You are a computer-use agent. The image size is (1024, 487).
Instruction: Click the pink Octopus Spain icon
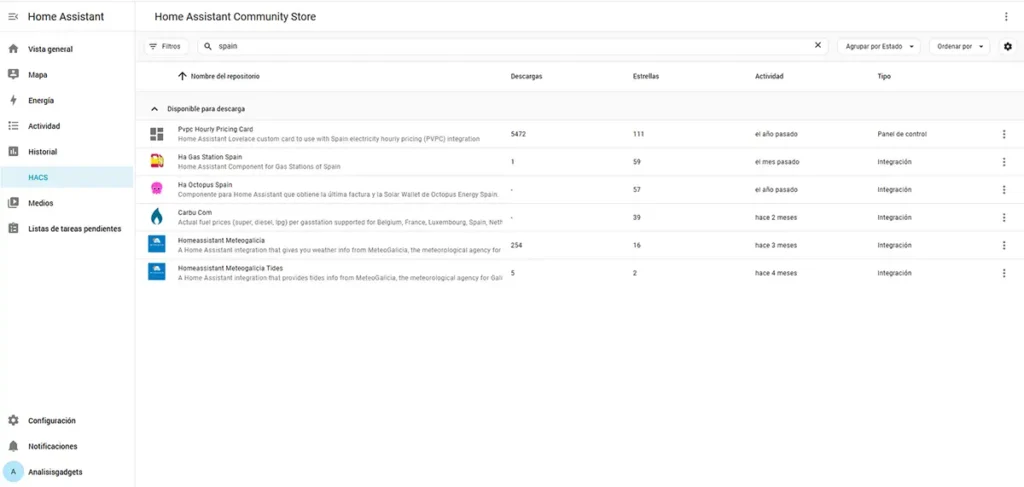click(157, 189)
